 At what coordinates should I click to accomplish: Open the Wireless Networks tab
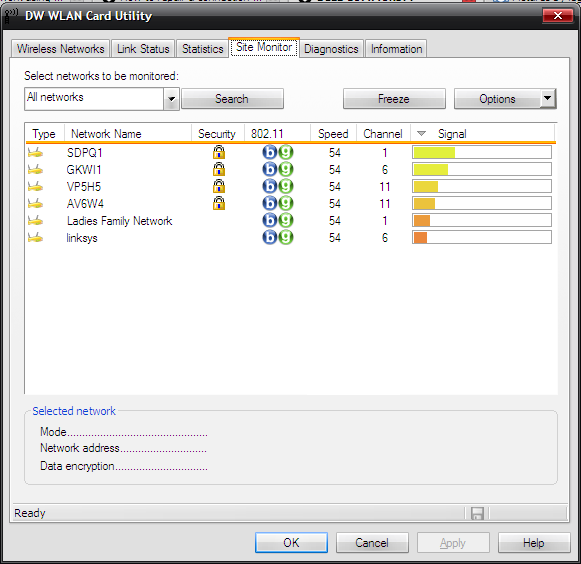point(60,49)
